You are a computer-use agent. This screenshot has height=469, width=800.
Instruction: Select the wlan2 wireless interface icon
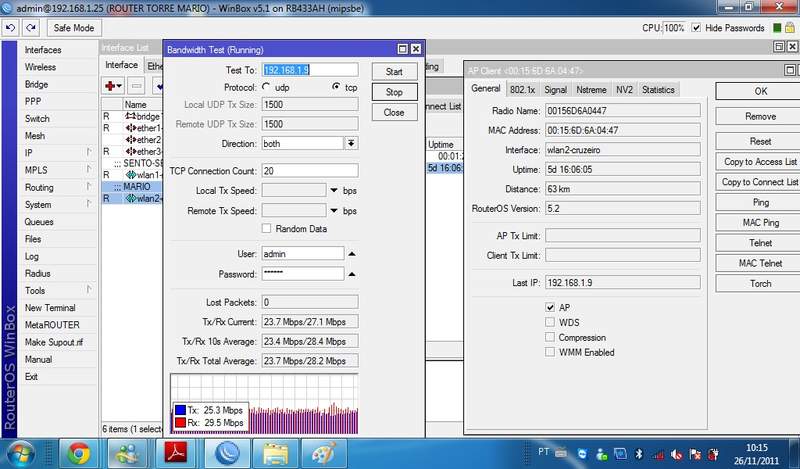click(131, 198)
